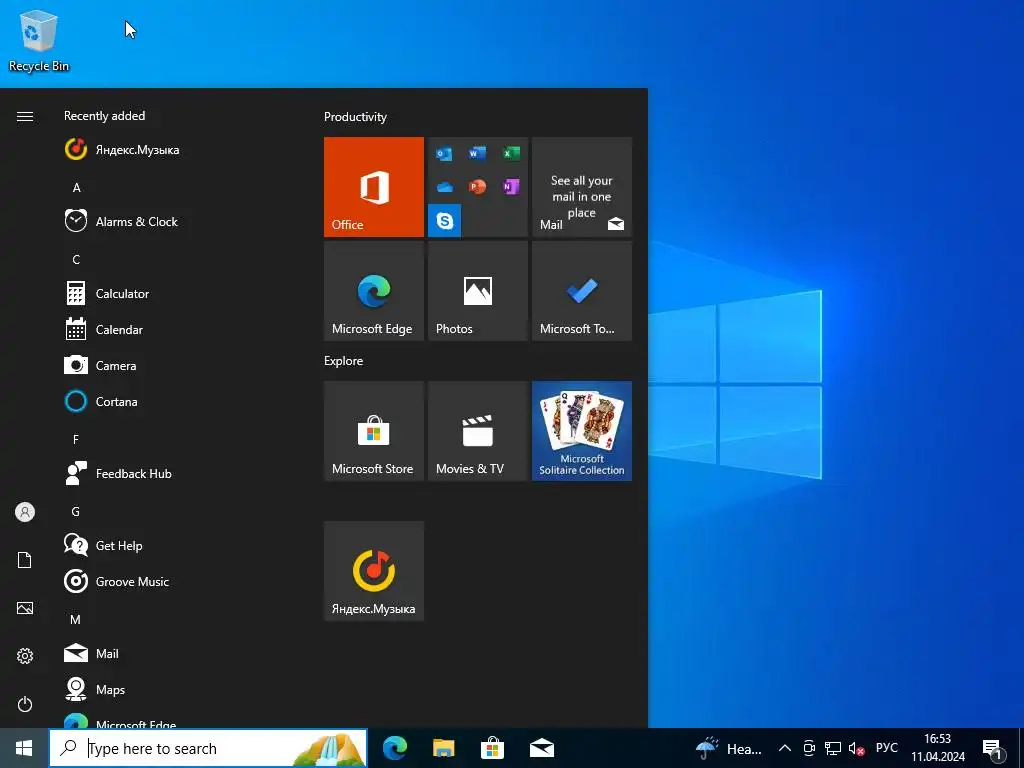Click the letter M section header
Viewport: 1024px width, 768px height.
pyautogui.click(x=76, y=620)
